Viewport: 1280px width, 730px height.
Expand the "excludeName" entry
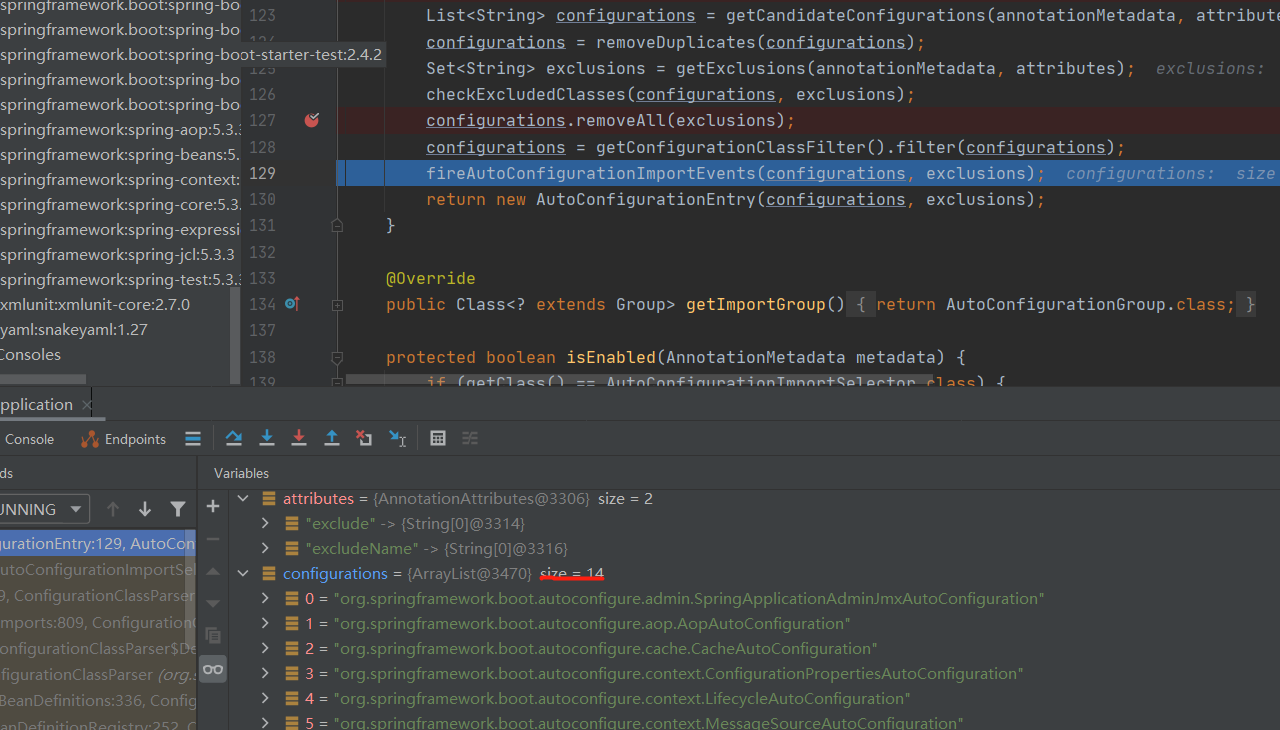pos(265,548)
